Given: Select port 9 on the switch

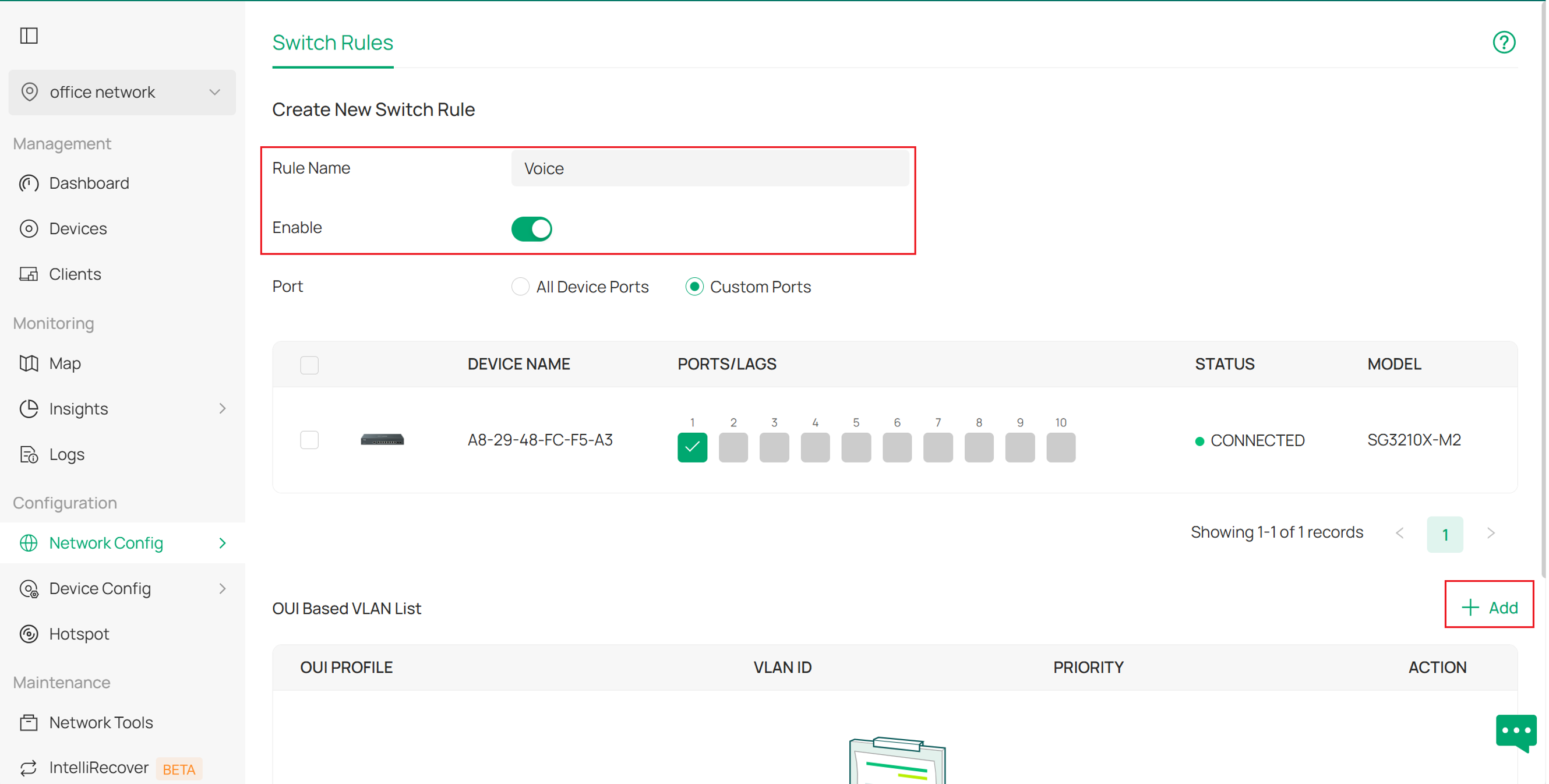Looking at the screenshot, I should (x=1020, y=447).
